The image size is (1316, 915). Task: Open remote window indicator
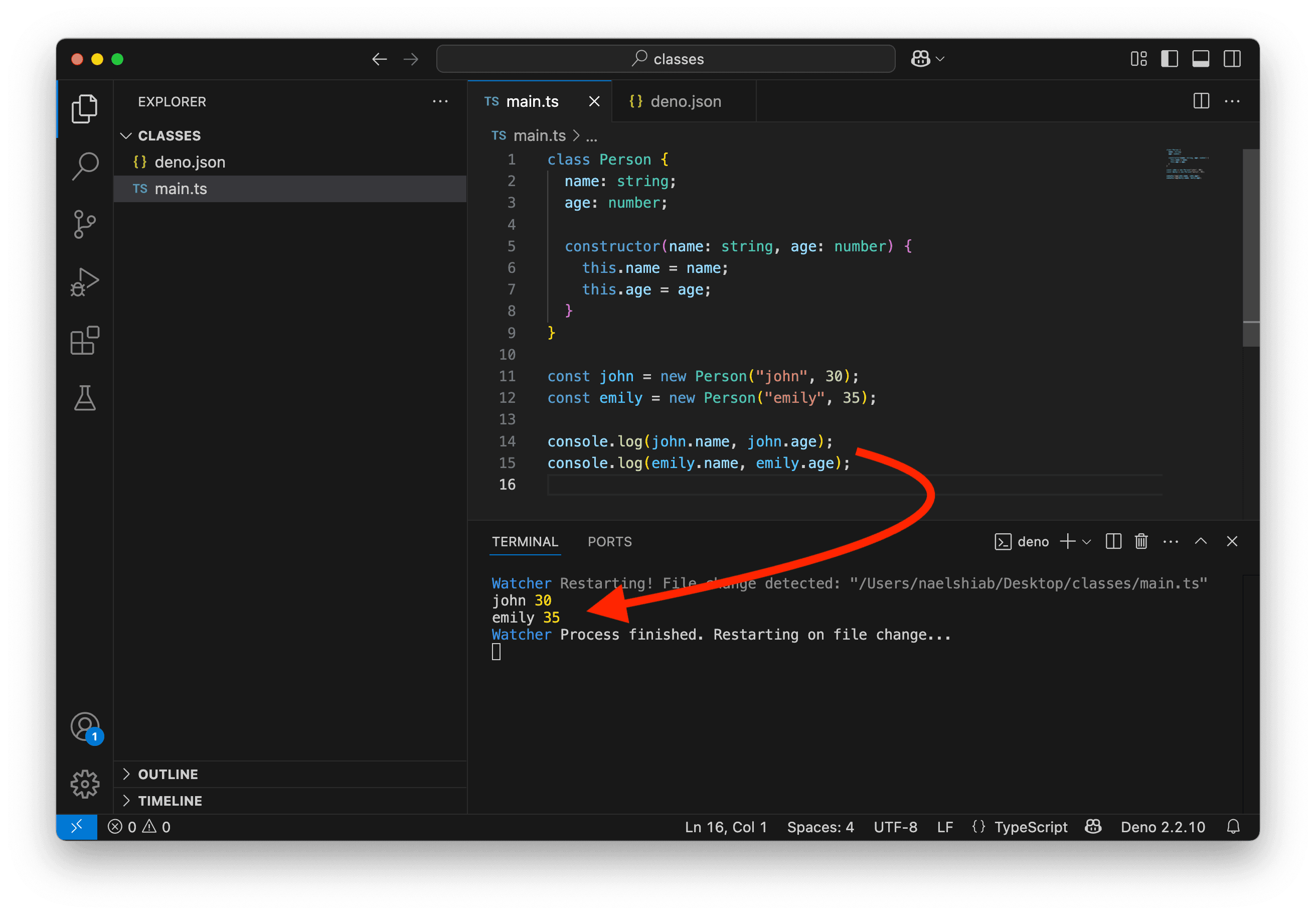77,826
